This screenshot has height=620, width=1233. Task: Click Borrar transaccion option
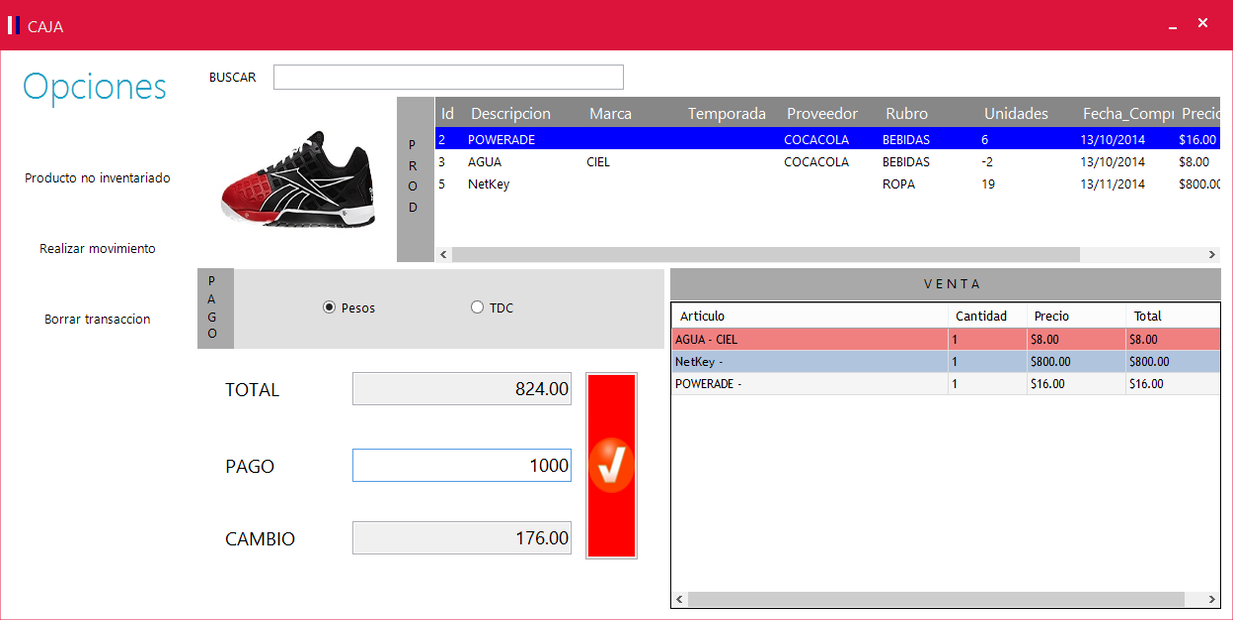(98, 320)
